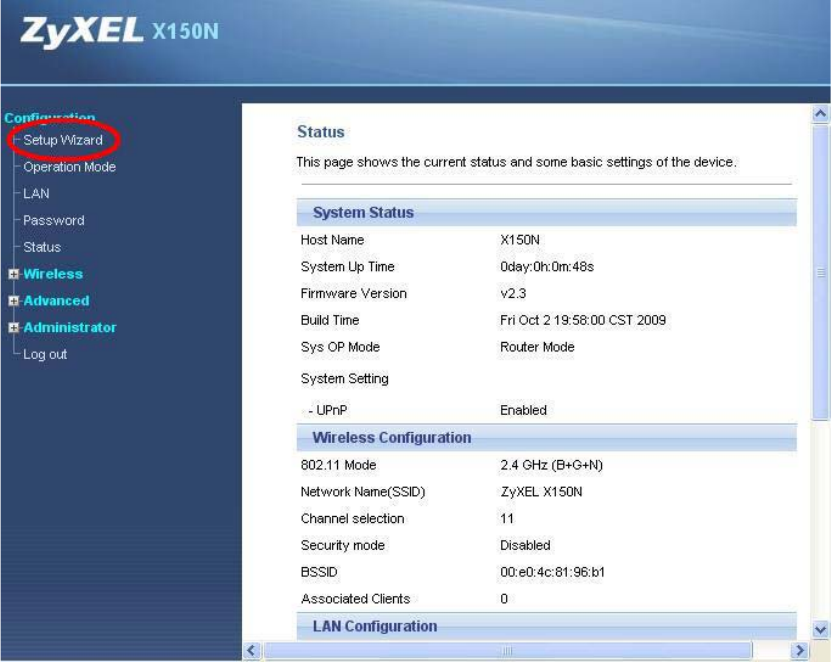Screen dimensions: 831x662
Task: Click the 802.11 Mode label
Action: (338, 465)
